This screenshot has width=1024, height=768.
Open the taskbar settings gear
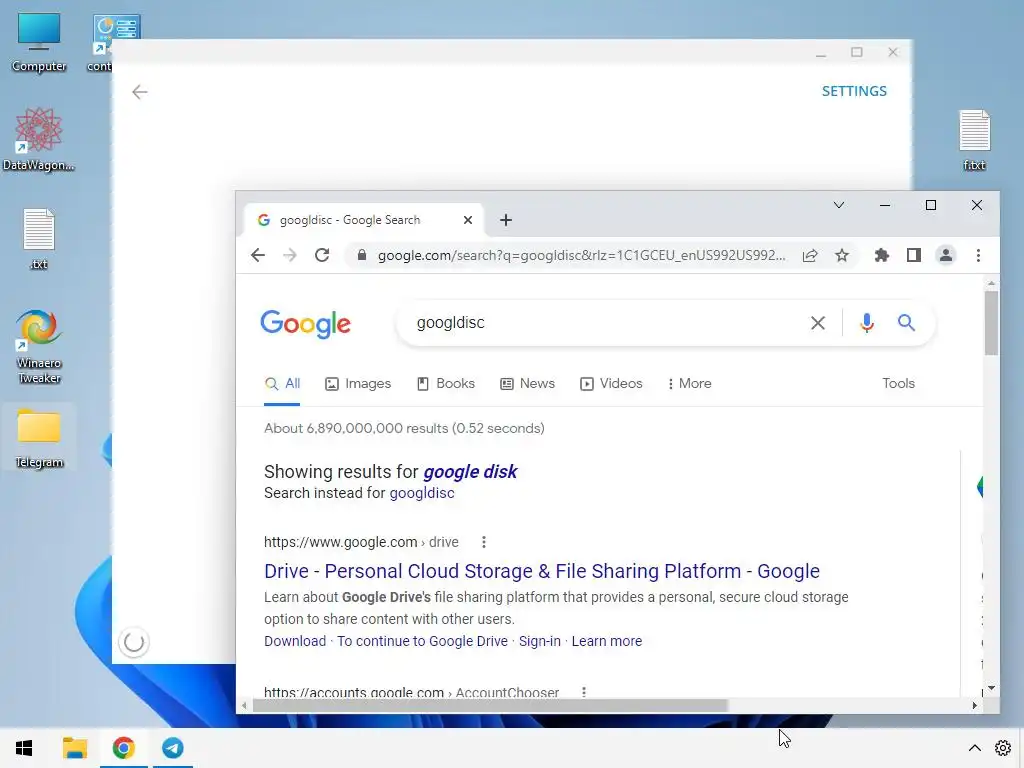point(1003,748)
